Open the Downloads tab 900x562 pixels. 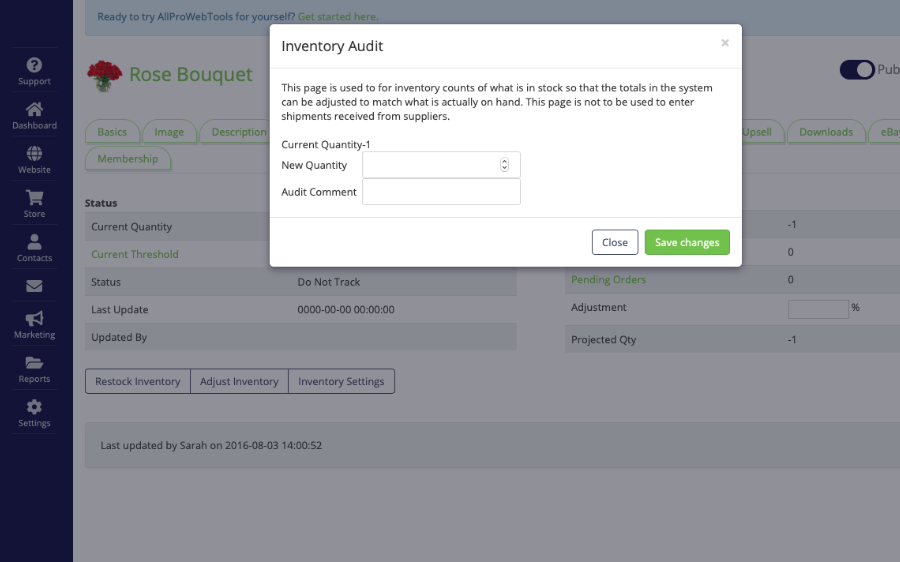pyautogui.click(x=826, y=132)
